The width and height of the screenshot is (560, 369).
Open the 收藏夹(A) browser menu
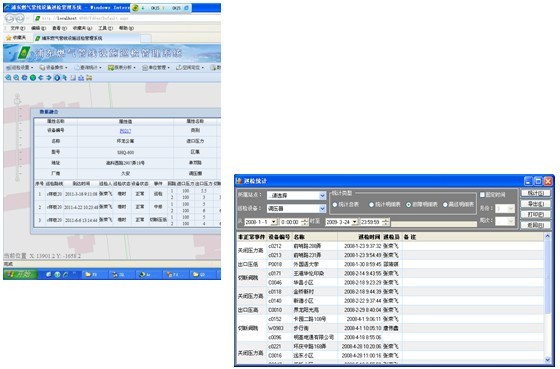point(82,28)
